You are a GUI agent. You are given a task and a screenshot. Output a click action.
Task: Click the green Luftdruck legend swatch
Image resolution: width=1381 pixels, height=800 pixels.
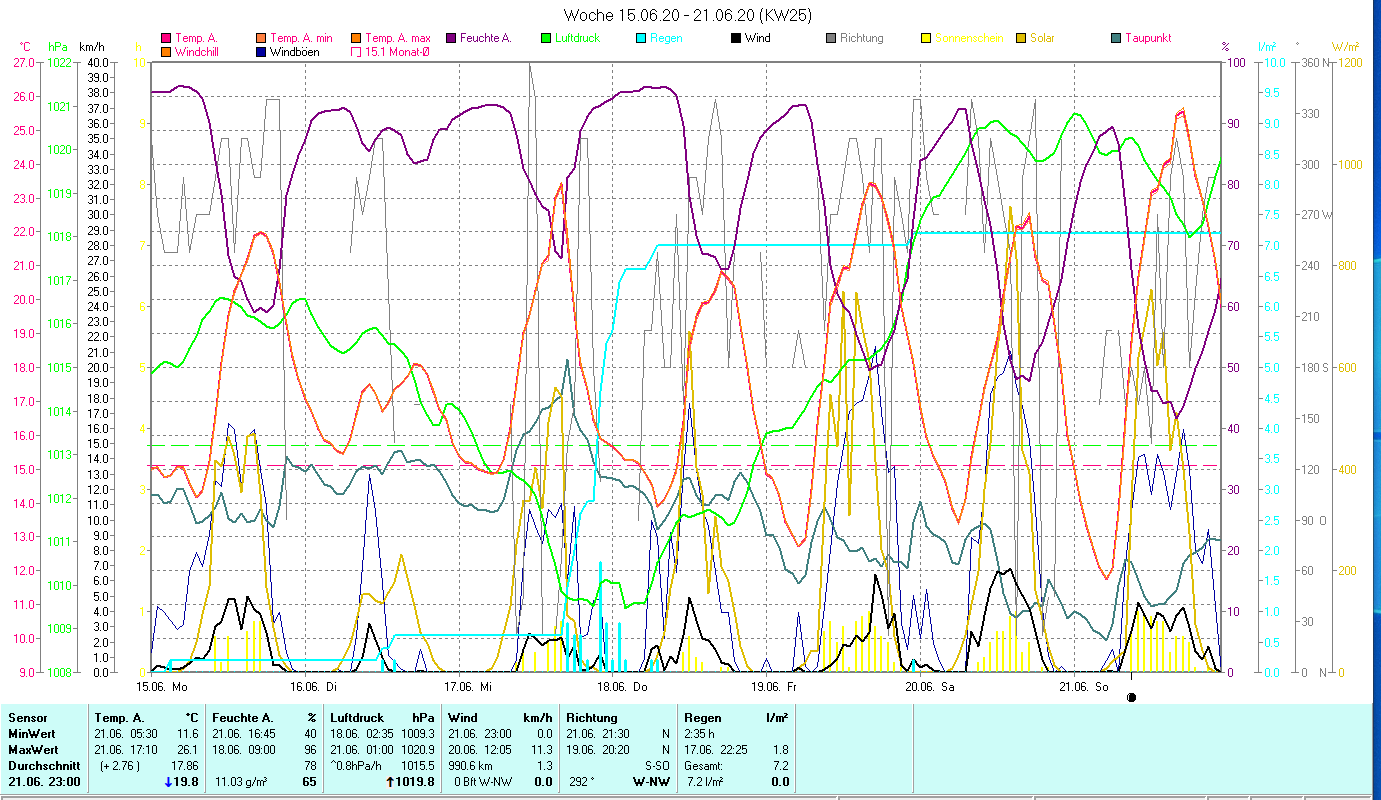pyautogui.click(x=546, y=38)
